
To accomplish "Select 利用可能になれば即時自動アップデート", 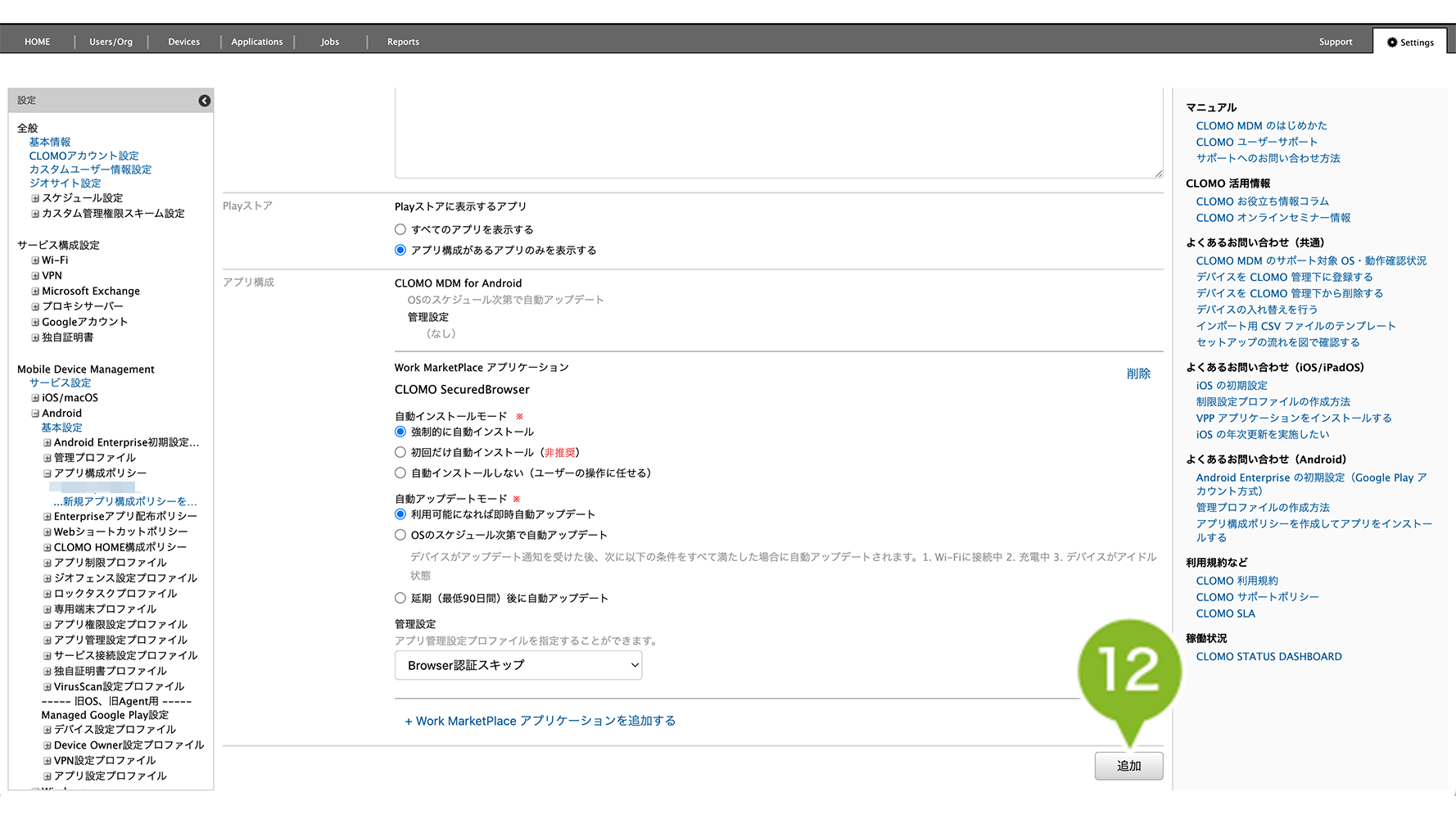I will pos(400,514).
